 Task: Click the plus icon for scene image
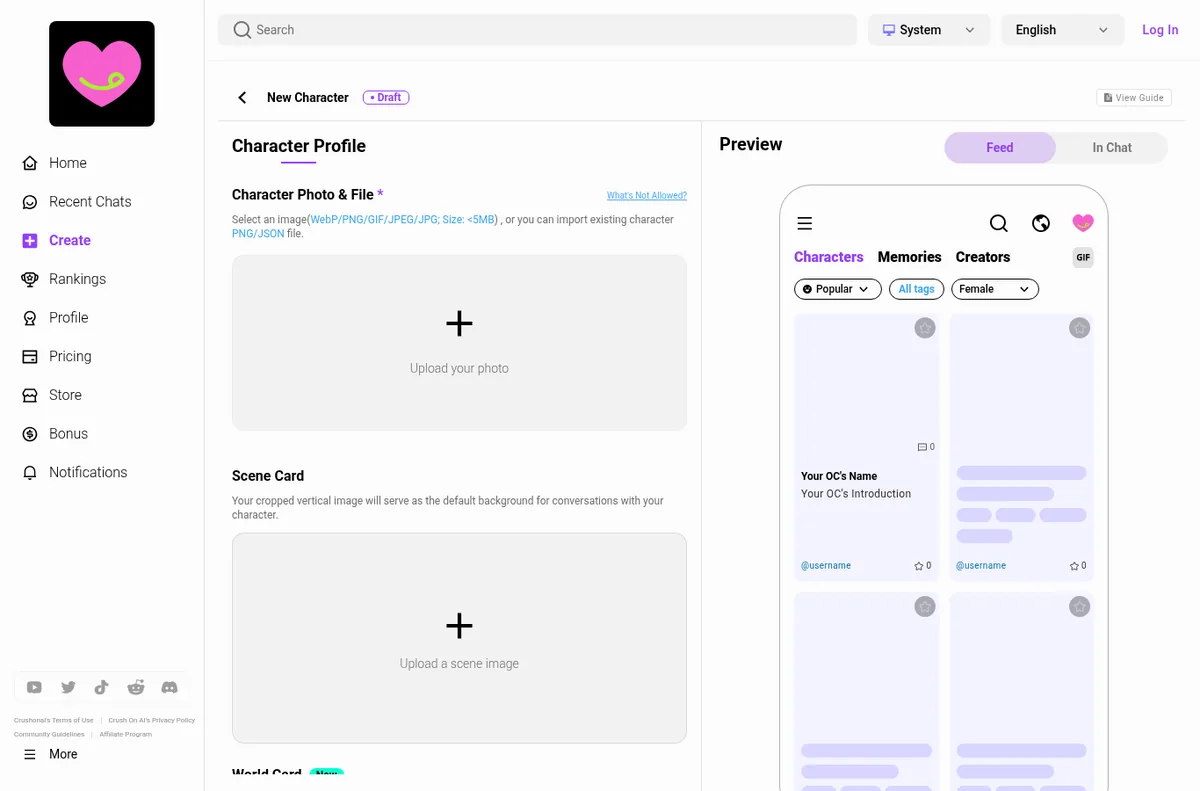pos(459,626)
